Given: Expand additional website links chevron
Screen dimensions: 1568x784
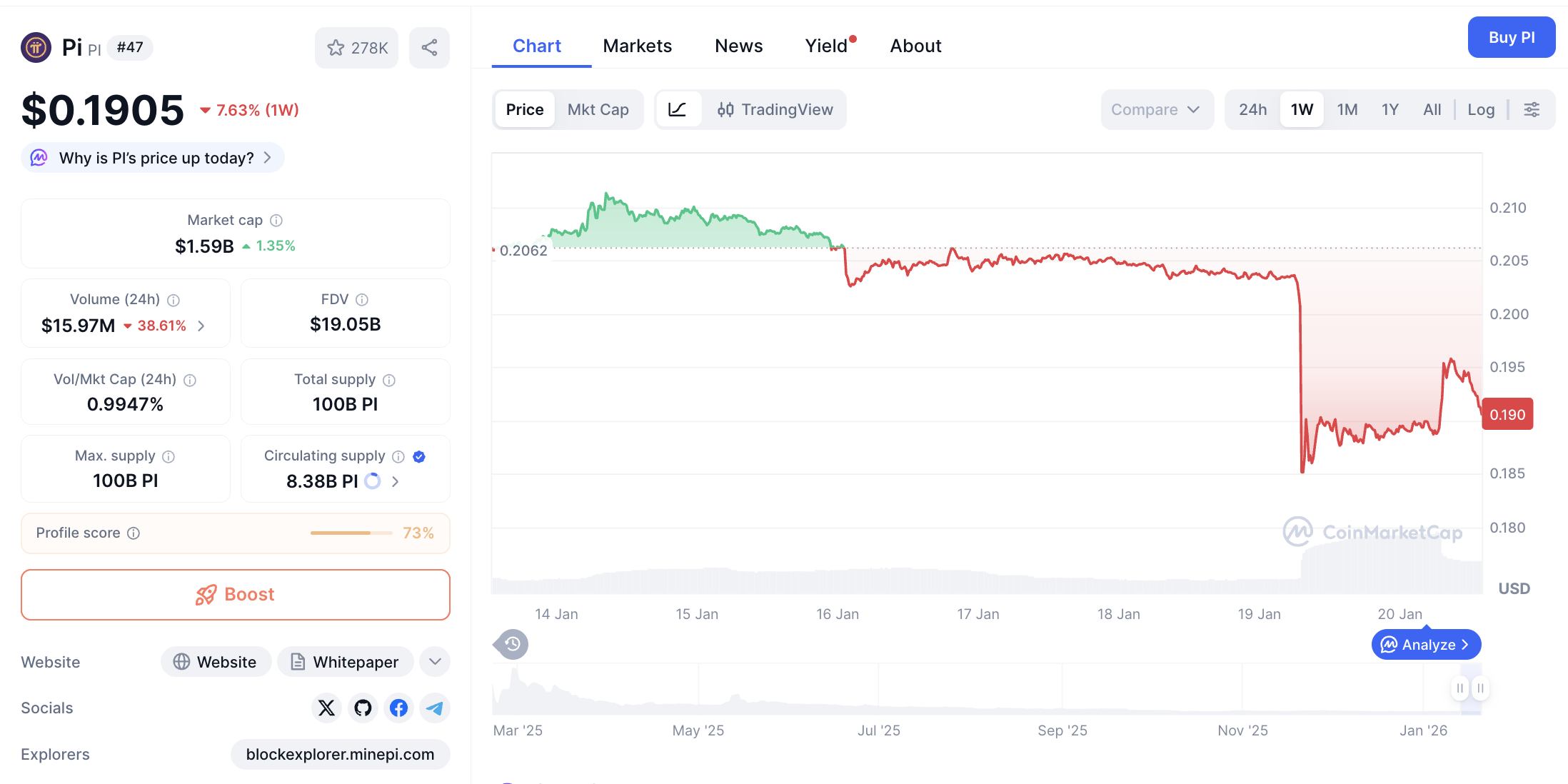Looking at the screenshot, I should pyautogui.click(x=435, y=662).
